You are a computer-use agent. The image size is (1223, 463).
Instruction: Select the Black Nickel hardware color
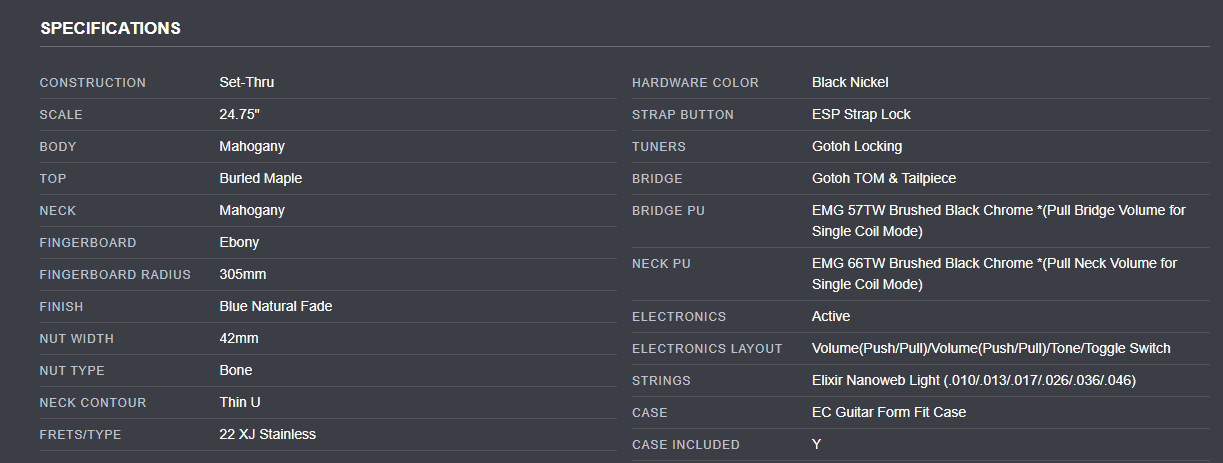coord(850,82)
